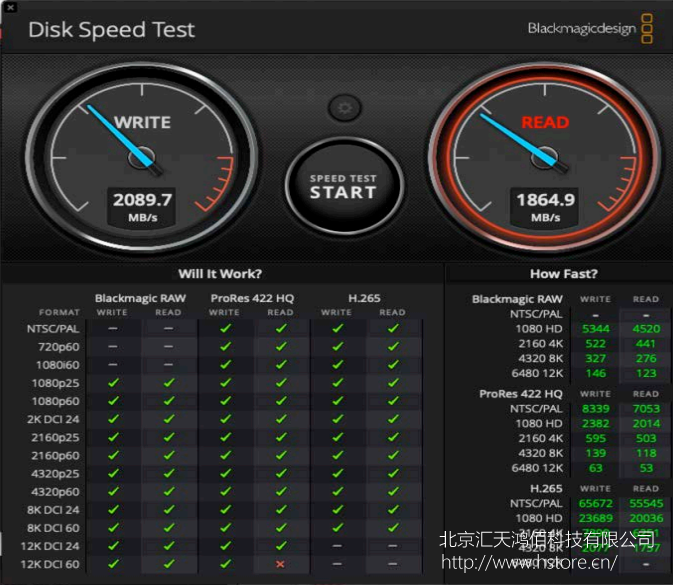The image size is (673, 585).
Task: Click the 65672 write value under H.265
Action: pos(596,503)
